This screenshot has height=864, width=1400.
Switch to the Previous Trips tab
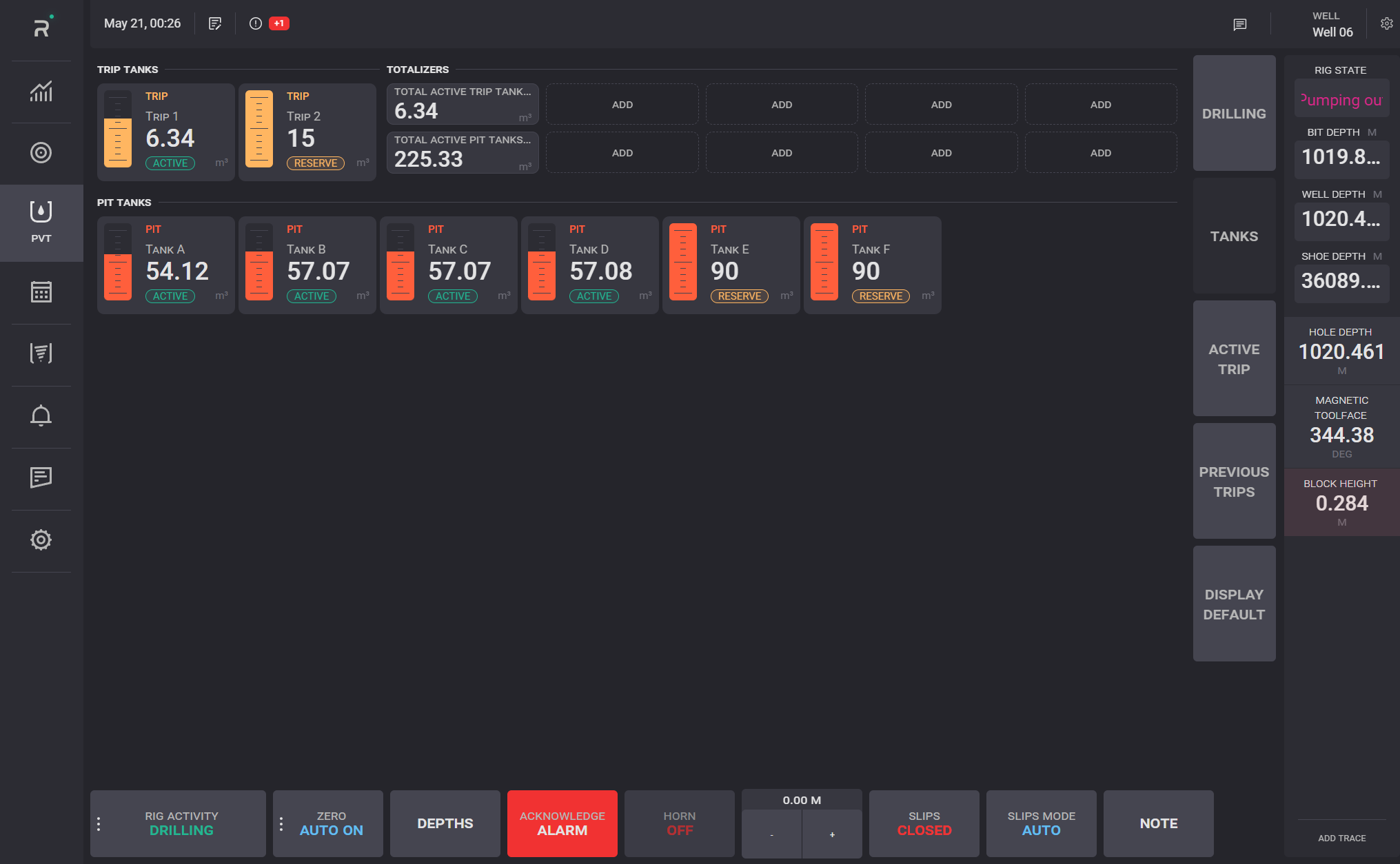pos(1234,482)
